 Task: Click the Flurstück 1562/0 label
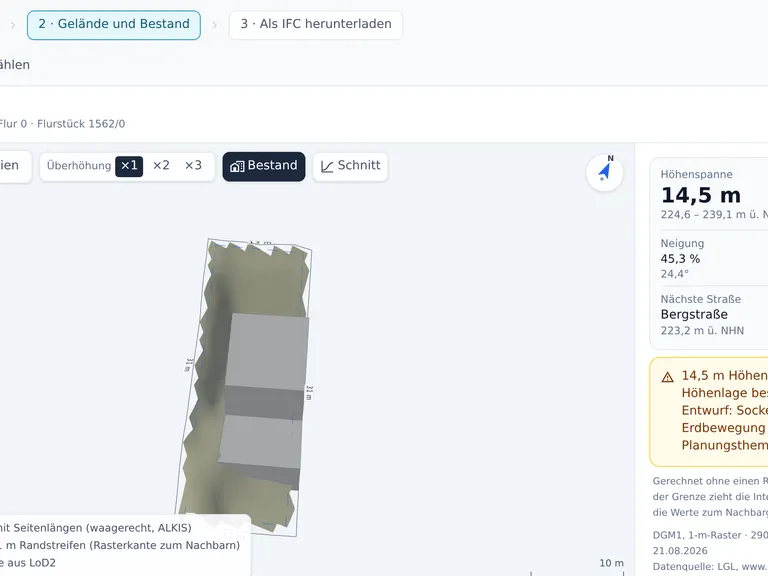pyautogui.click(x=81, y=124)
